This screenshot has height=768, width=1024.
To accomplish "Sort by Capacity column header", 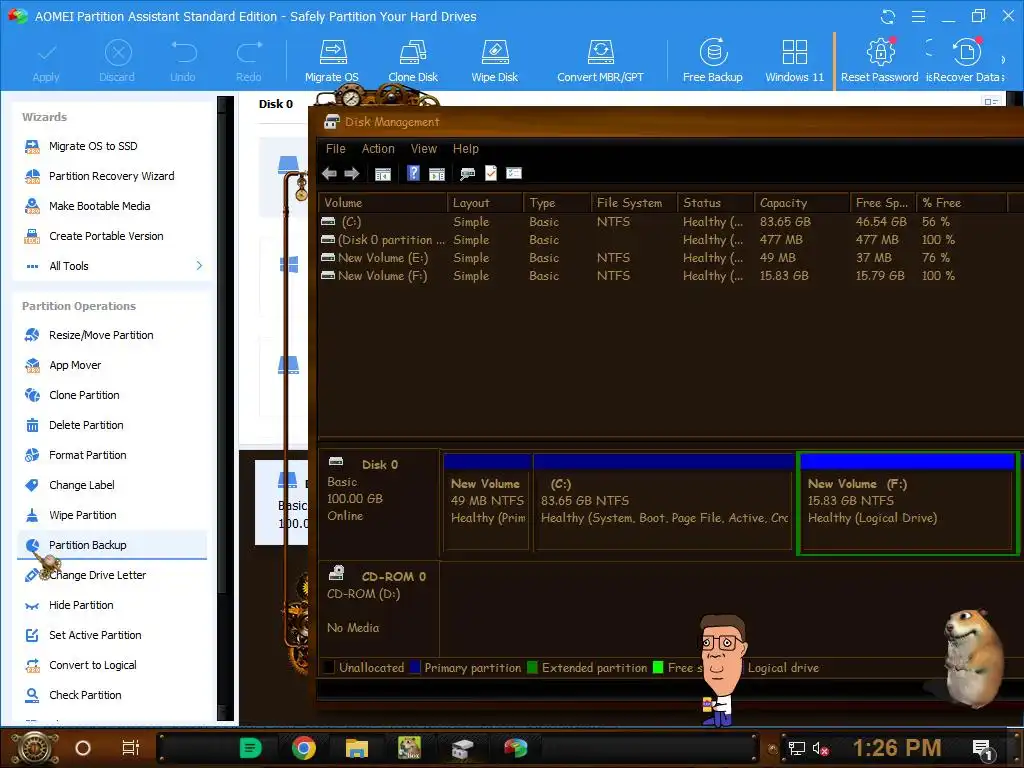I will click(x=802, y=203).
